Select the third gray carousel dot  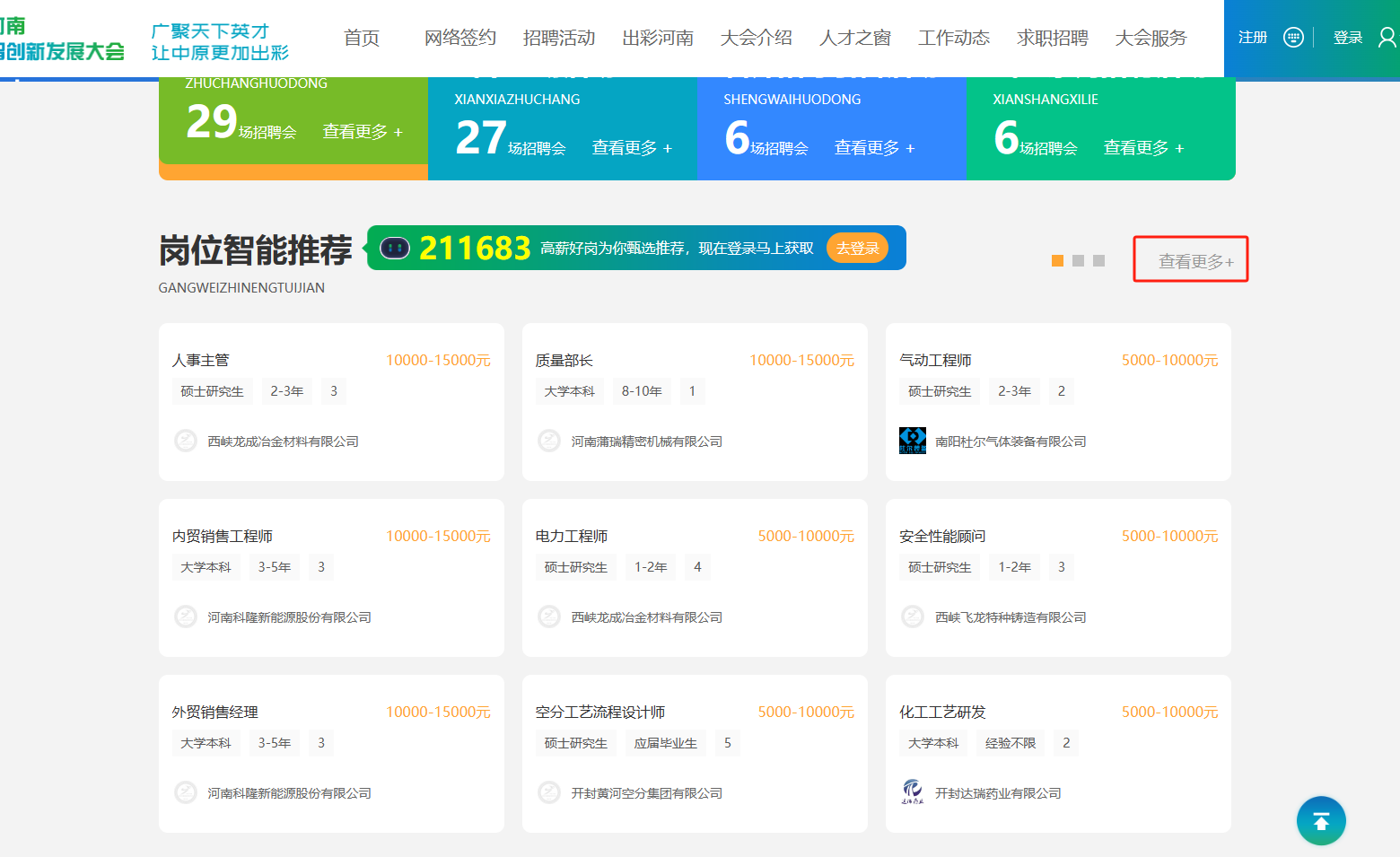[1098, 260]
